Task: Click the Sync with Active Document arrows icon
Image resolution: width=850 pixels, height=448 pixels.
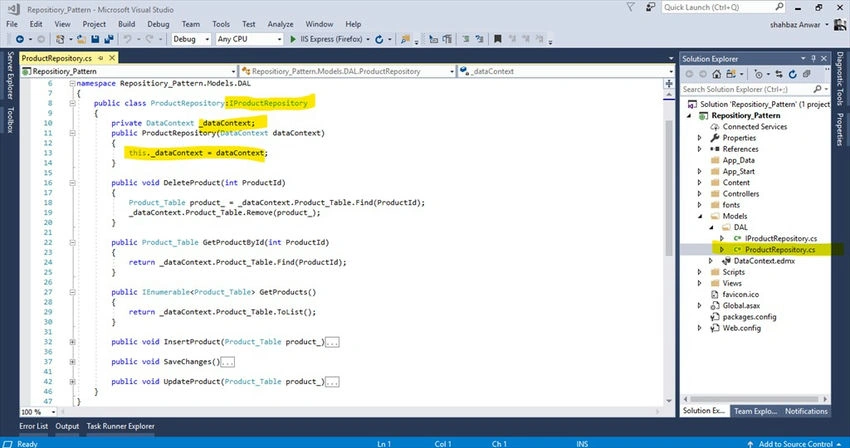Action: pyautogui.click(x=778, y=74)
